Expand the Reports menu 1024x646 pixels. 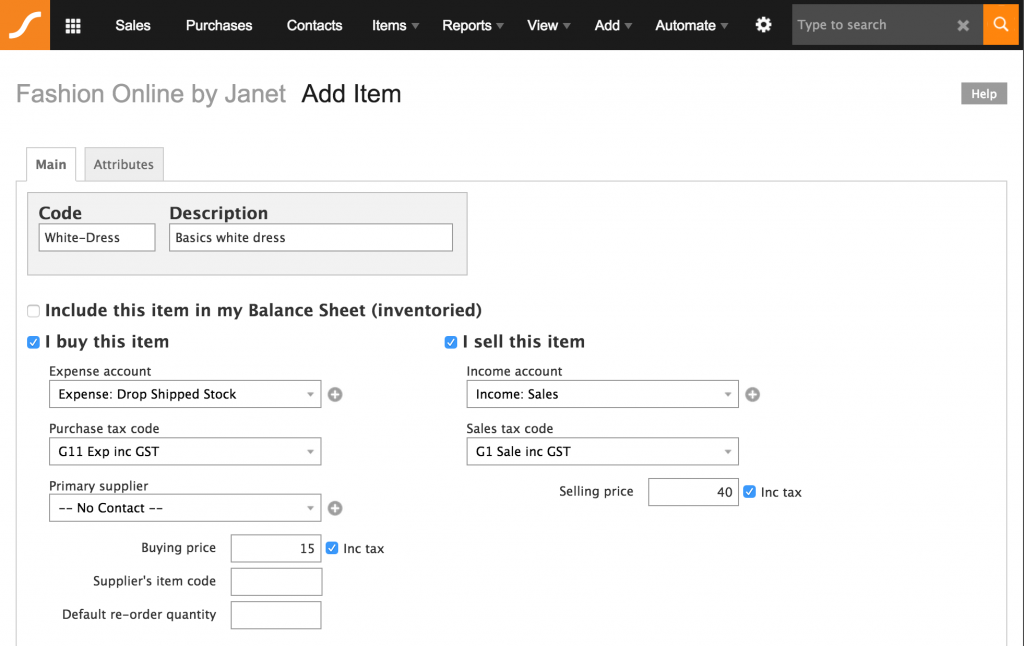(x=473, y=25)
